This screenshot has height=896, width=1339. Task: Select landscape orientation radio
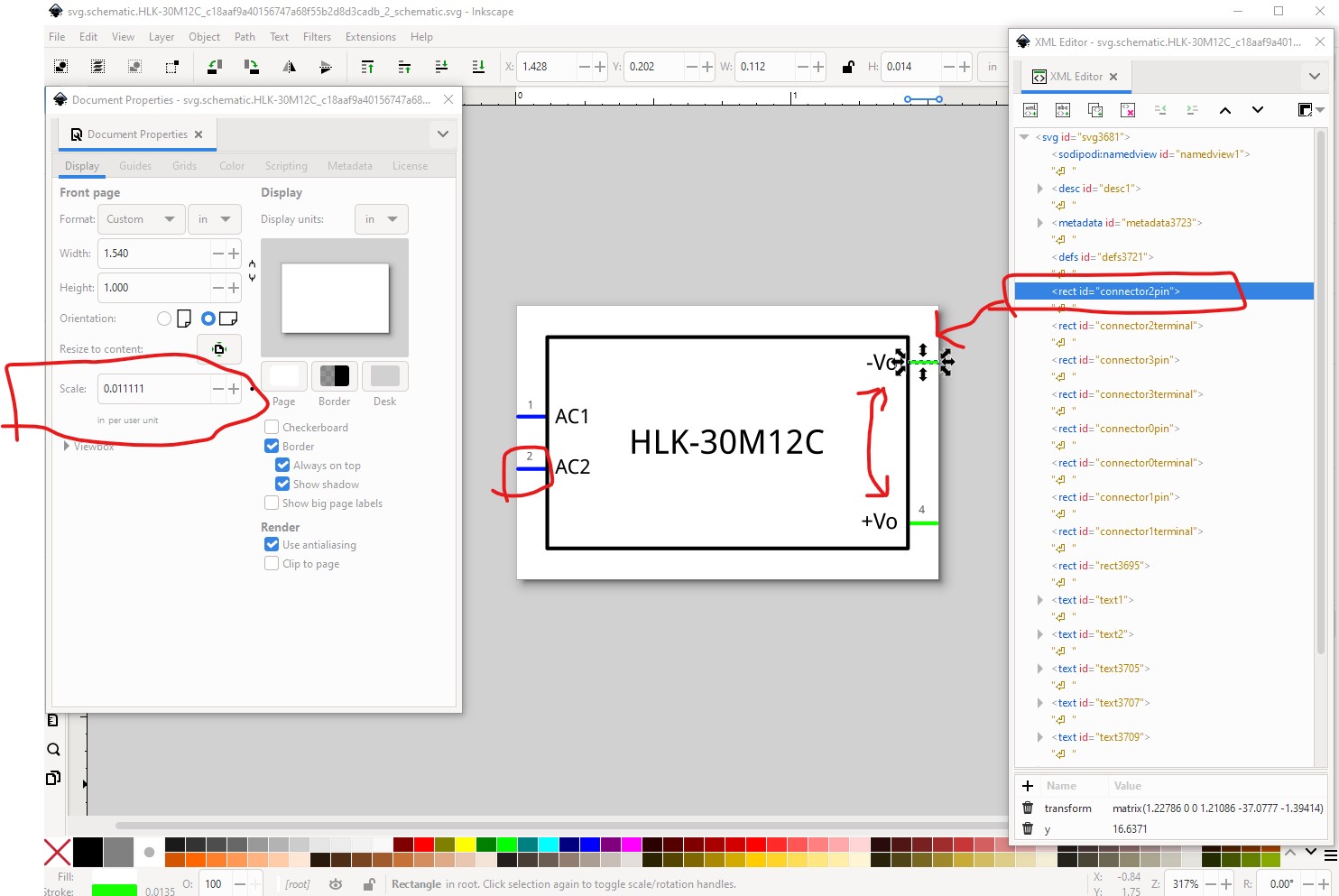click(x=208, y=319)
